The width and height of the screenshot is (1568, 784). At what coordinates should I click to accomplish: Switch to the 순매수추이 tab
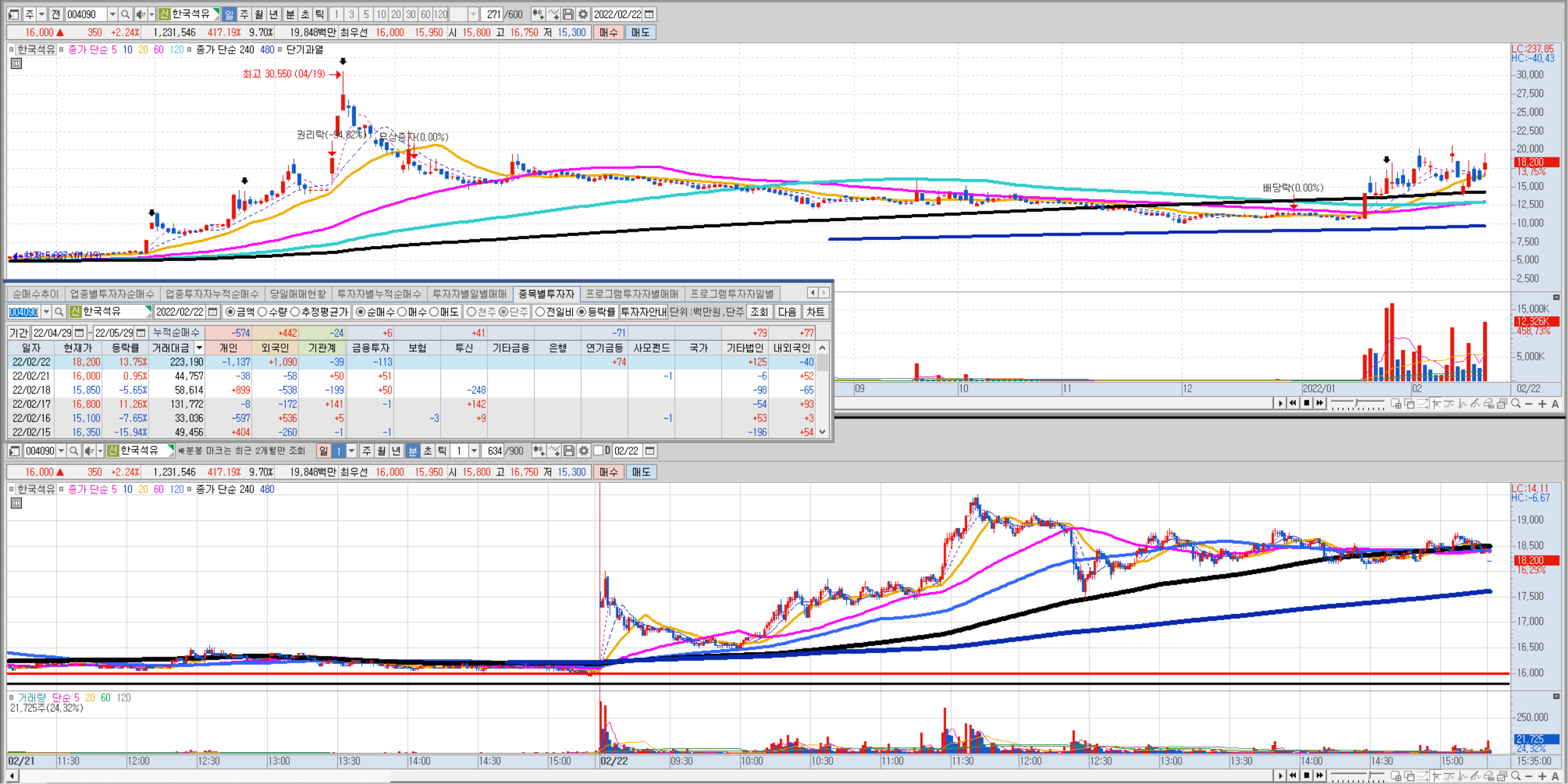(x=36, y=294)
